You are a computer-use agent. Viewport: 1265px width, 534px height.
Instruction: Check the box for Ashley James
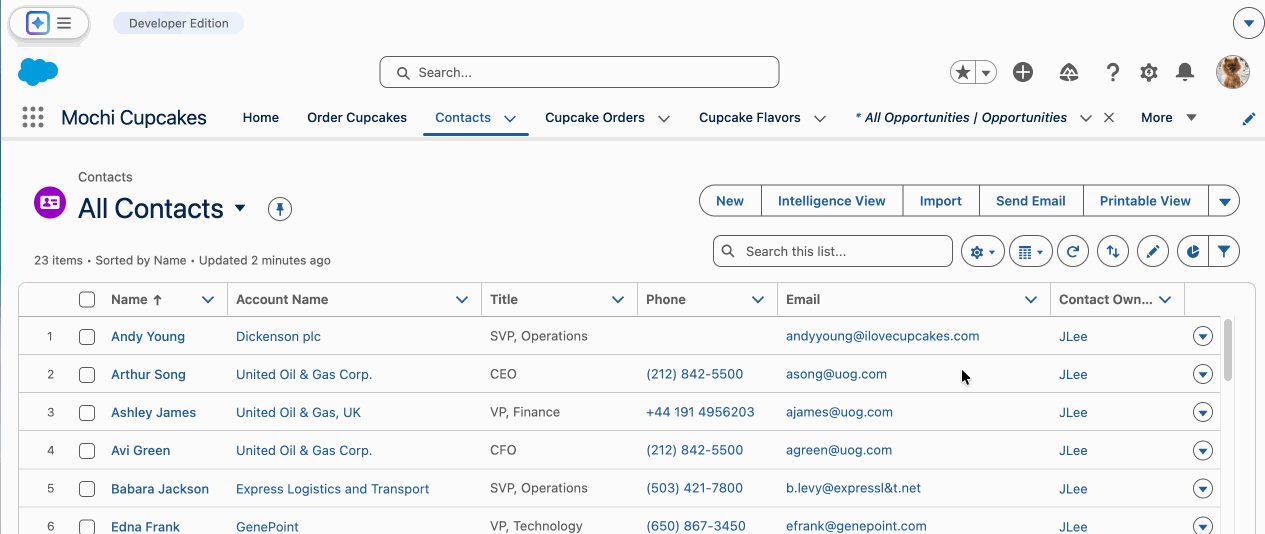[87, 413]
